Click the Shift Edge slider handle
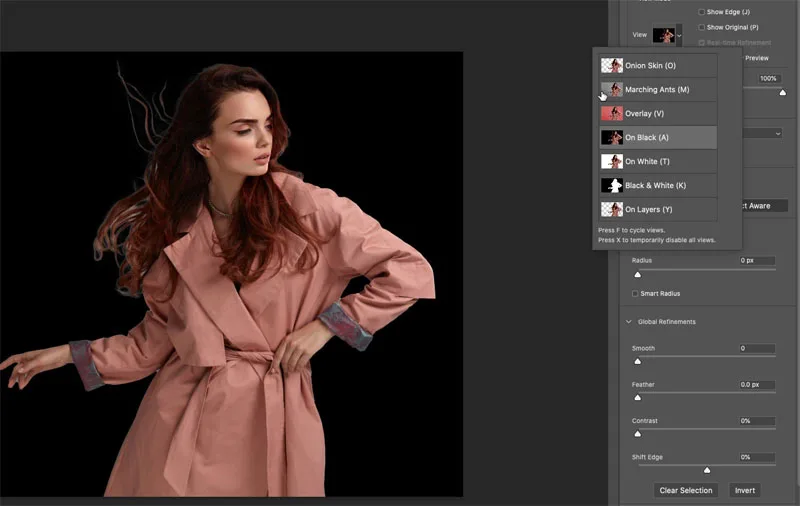The image size is (800, 506). (x=707, y=469)
